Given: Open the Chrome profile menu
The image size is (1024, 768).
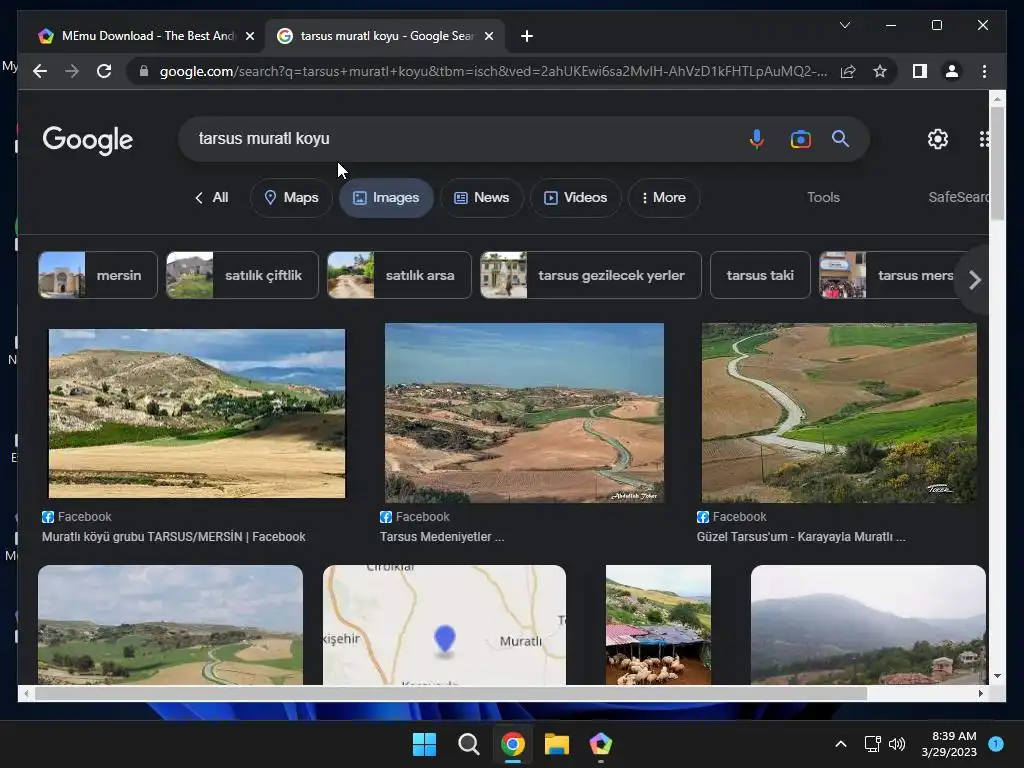Looking at the screenshot, I should tap(952, 71).
